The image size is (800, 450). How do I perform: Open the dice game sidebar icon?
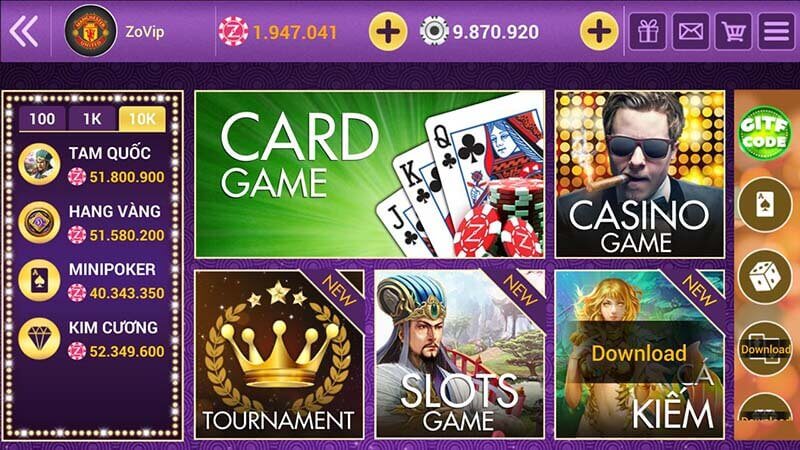click(764, 277)
